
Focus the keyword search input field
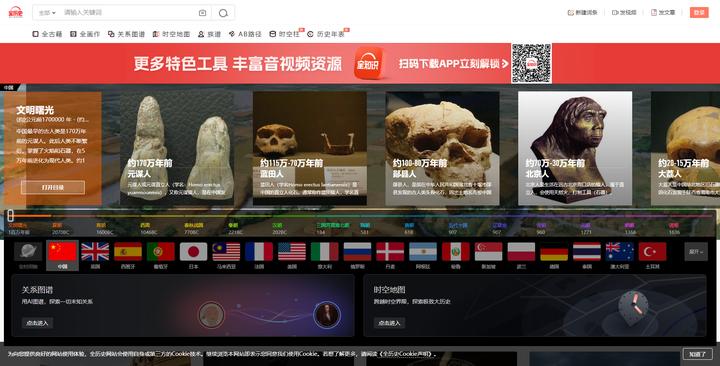129,13
